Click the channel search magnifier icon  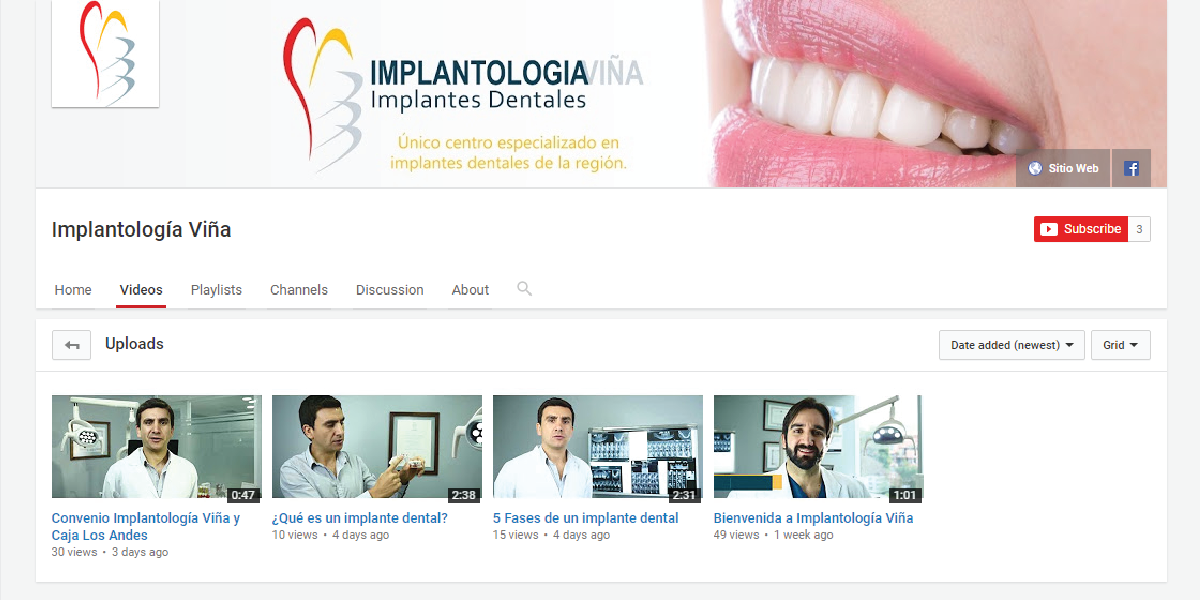(x=524, y=289)
